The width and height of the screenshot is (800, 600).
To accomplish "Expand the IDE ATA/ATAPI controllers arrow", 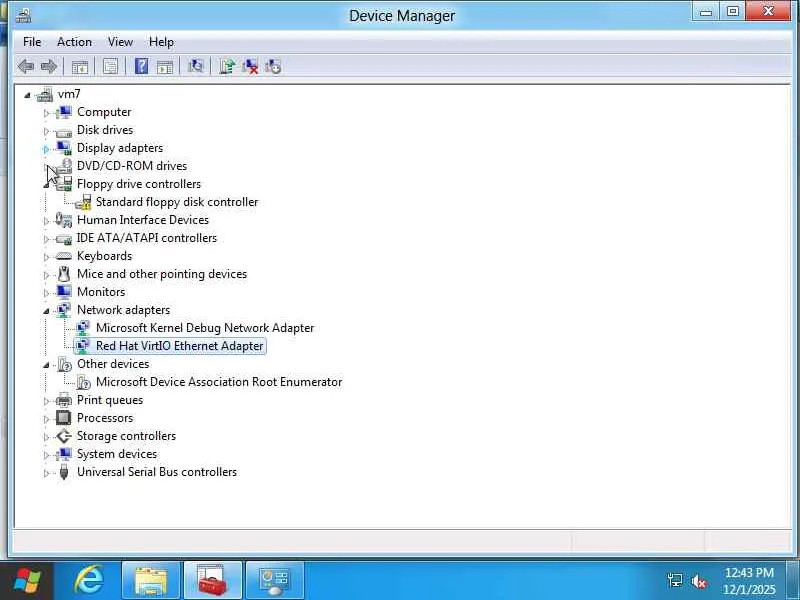I will [x=46, y=239].
